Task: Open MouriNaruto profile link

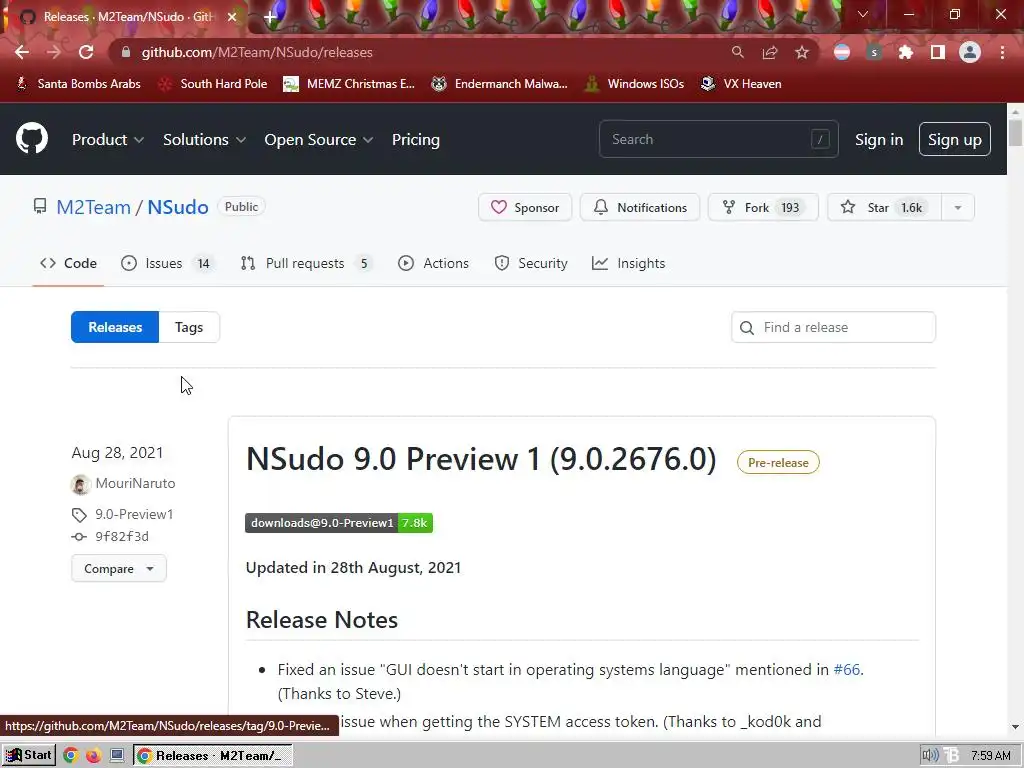Action: tap(135, 483)
